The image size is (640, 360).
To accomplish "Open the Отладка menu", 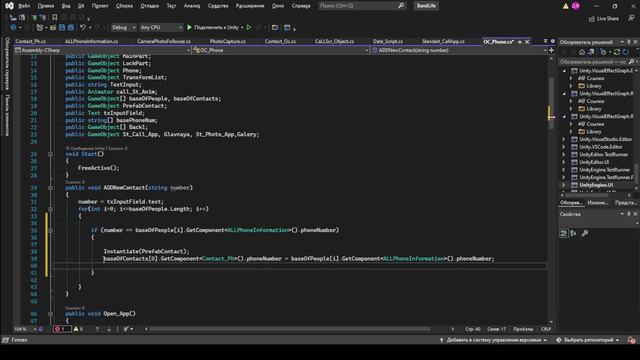I will 149,6.
